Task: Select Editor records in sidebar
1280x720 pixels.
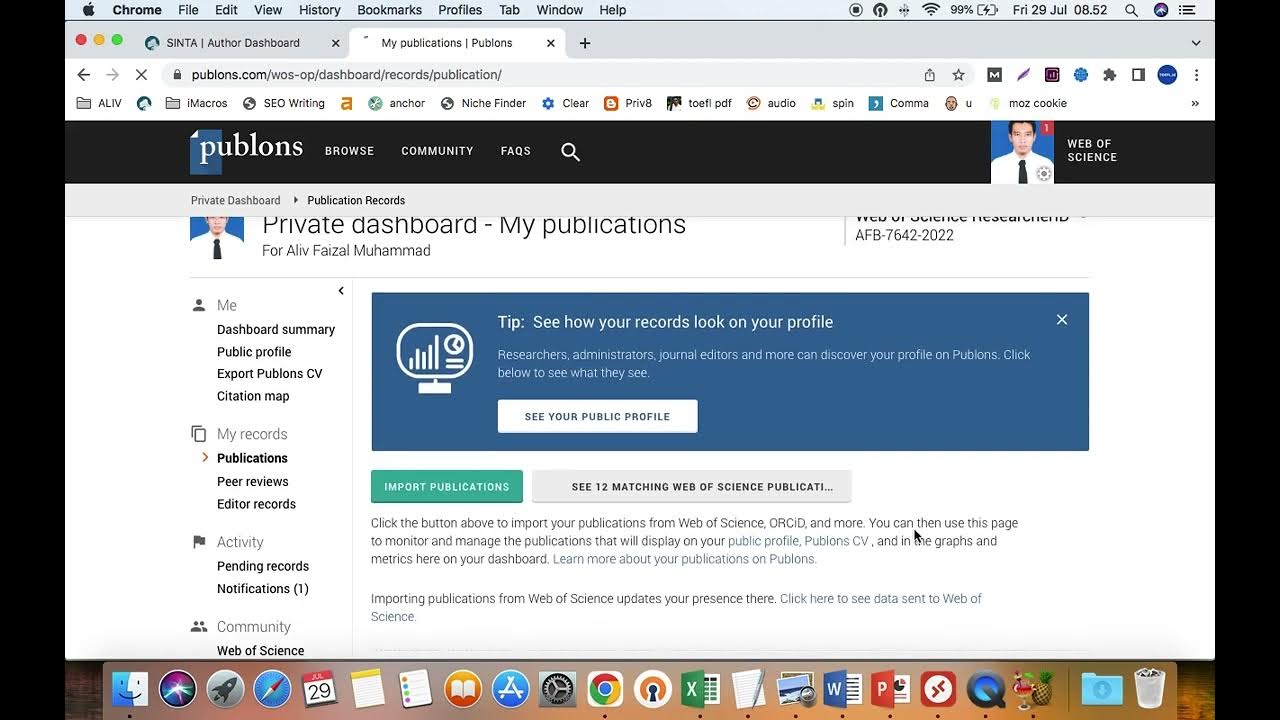Action: tap(256, 504)
